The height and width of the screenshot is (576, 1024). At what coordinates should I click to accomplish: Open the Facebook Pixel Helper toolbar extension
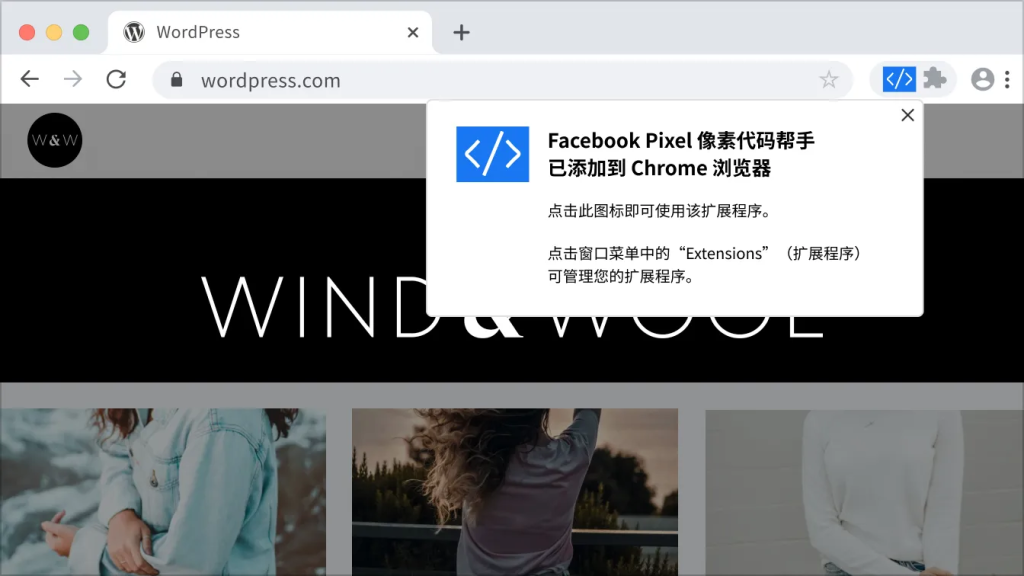[899, 80]
